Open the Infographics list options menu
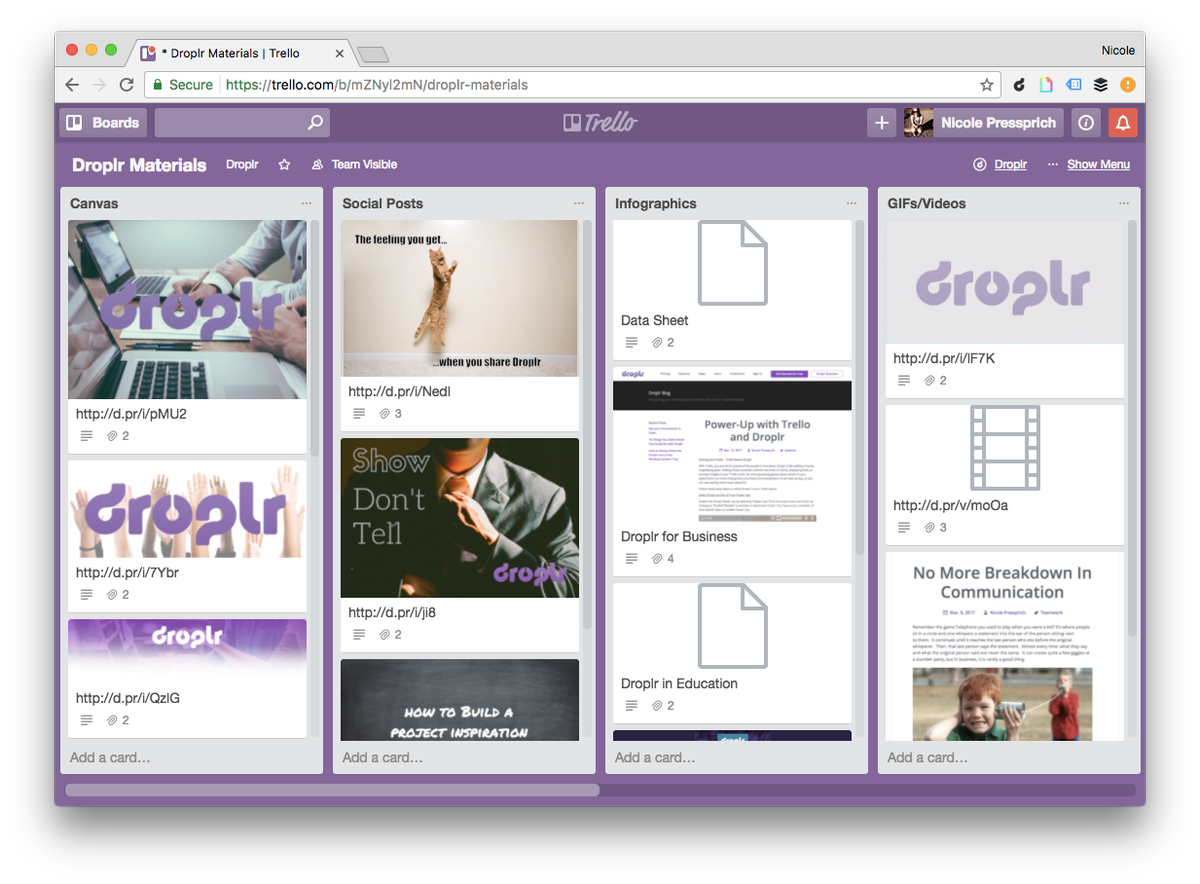 coord(851,203)
